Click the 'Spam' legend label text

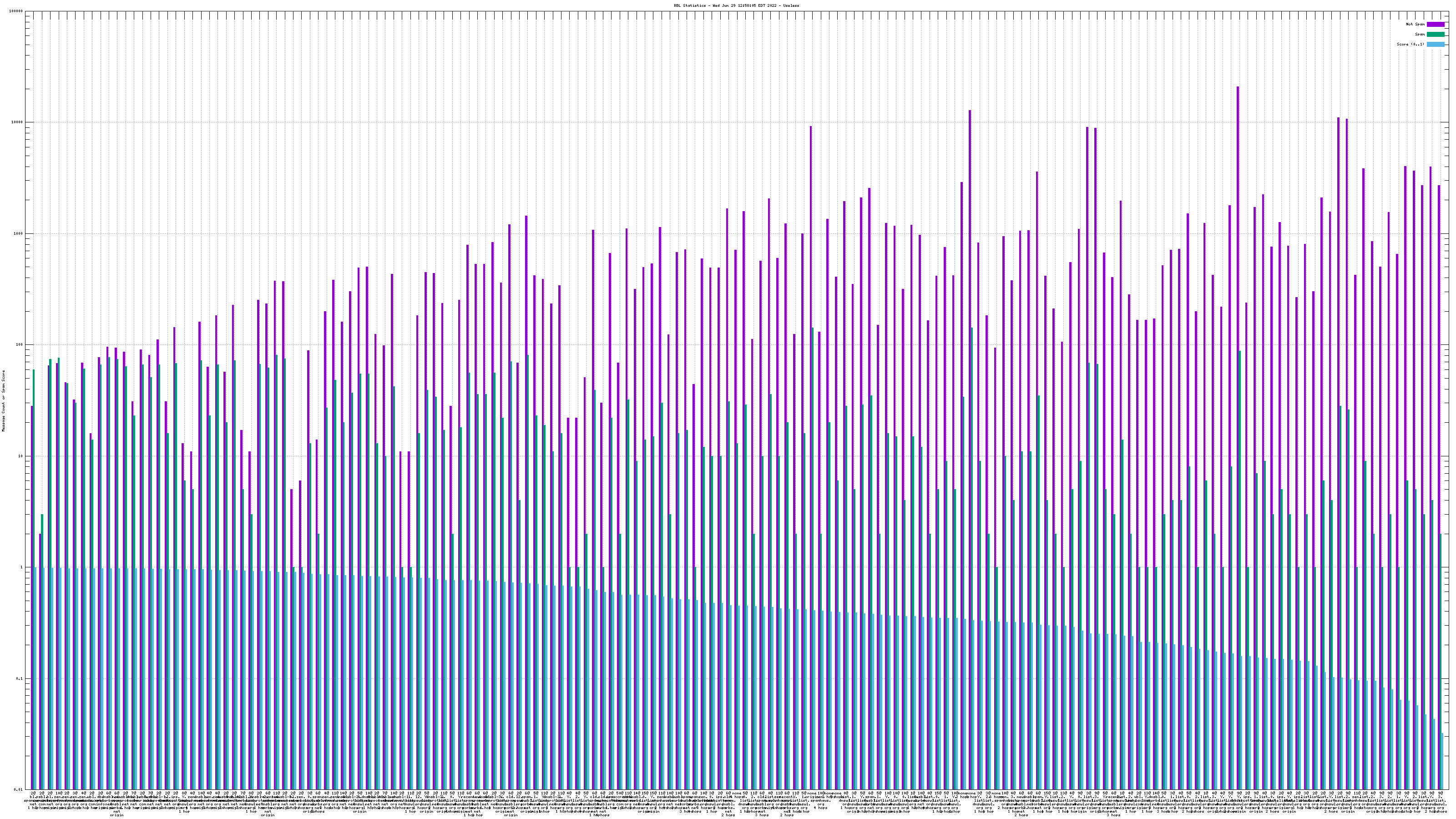(1420, 35)
